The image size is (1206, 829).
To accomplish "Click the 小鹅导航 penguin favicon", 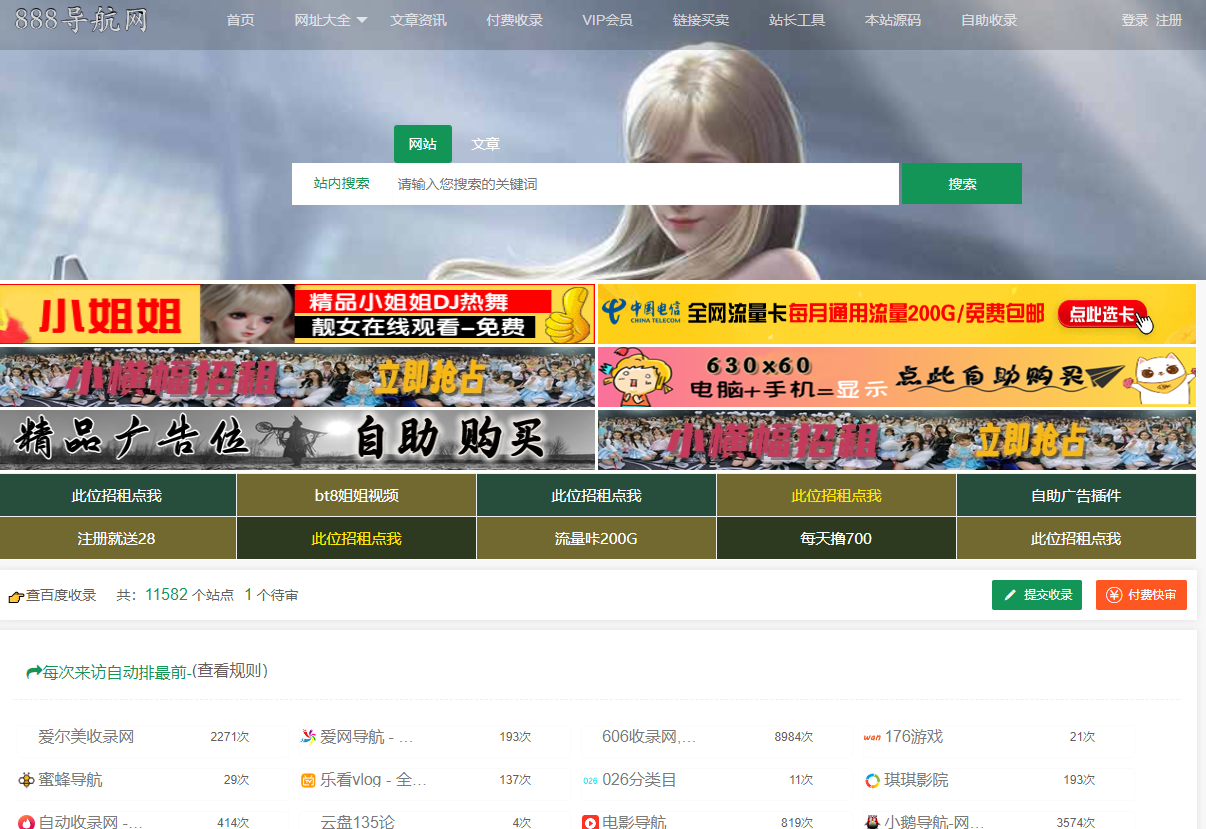I will point(872,822).
